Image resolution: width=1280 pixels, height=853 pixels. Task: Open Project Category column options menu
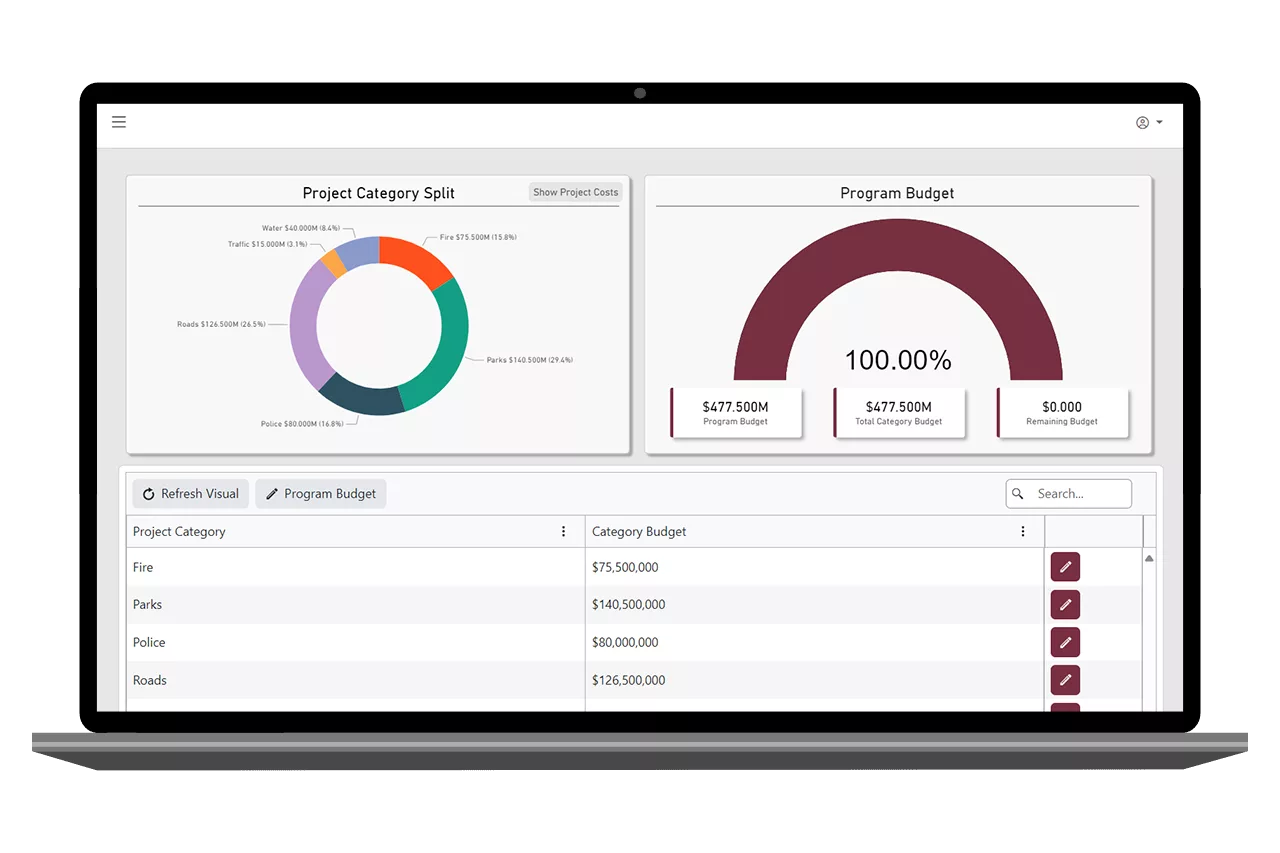coord(563,532)
